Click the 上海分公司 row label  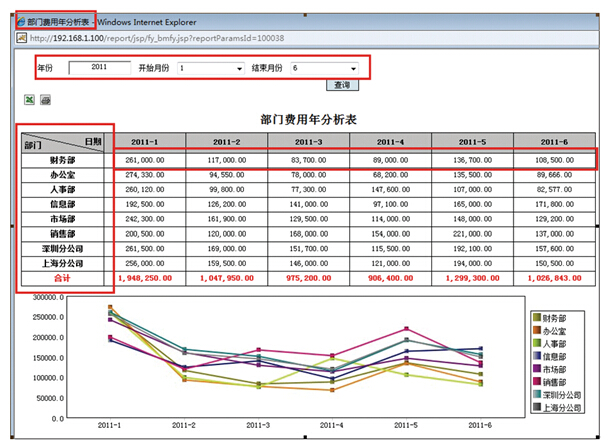(63, 261)
